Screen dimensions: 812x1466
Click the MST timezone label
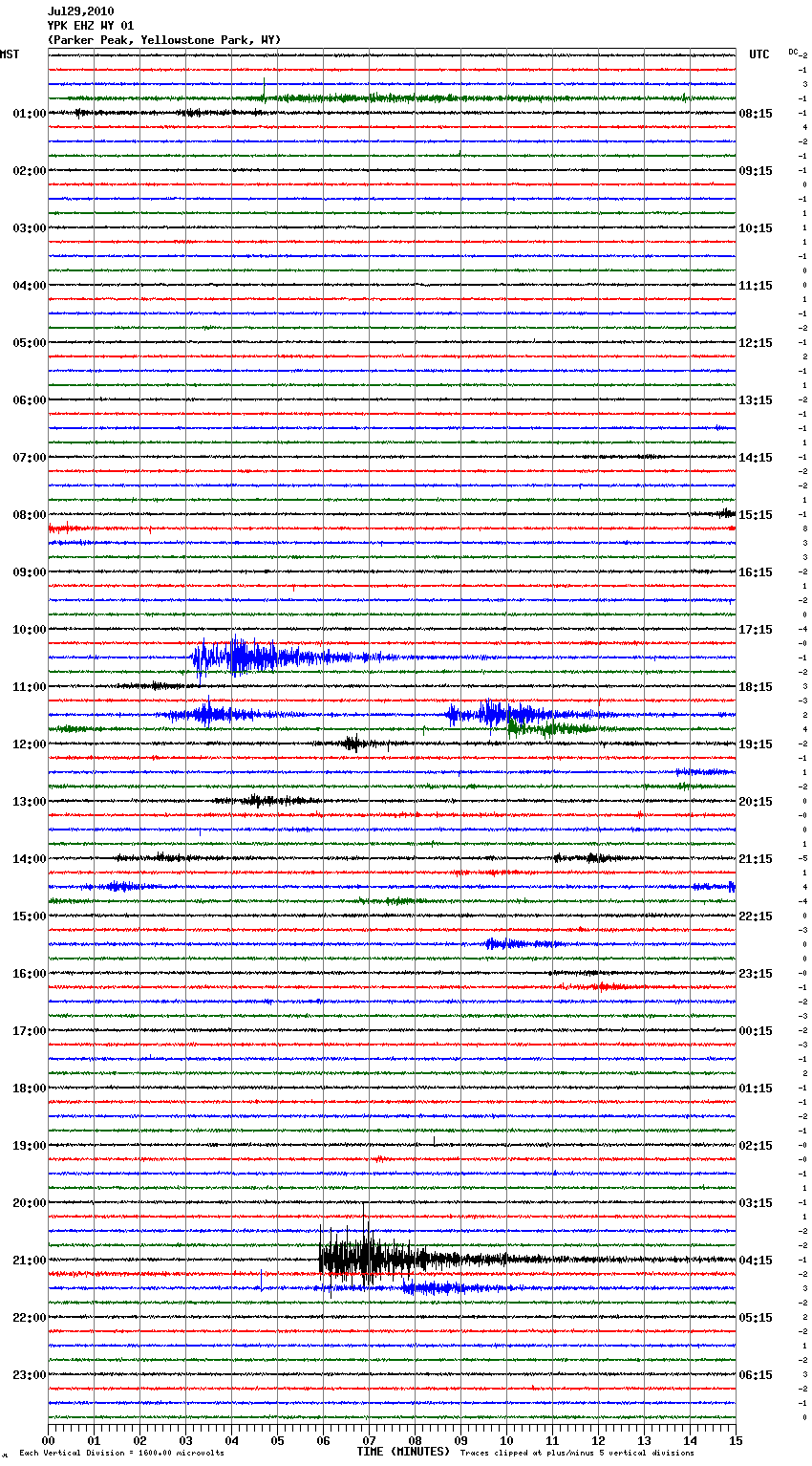click(x=10, y=54)
